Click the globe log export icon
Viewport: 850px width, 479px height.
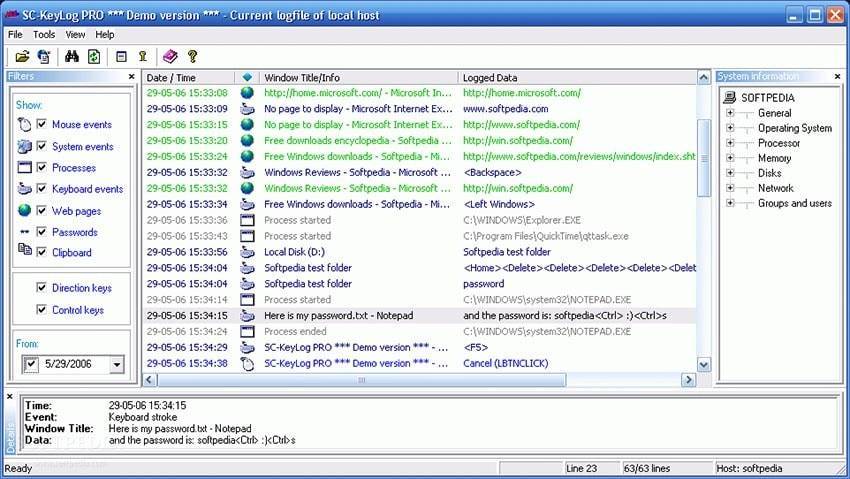tap(44, 57)
